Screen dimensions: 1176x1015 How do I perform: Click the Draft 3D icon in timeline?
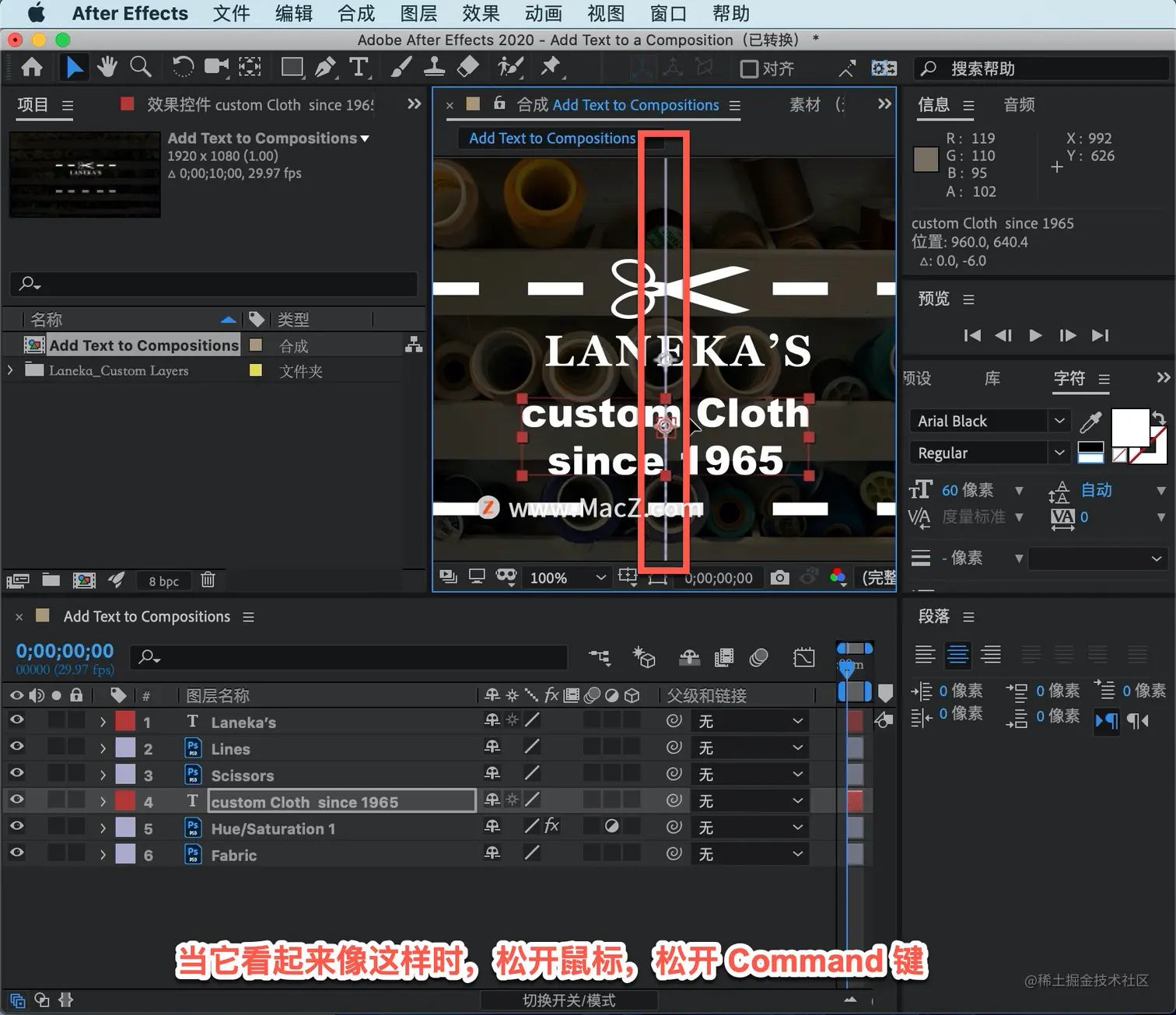coord(644,658)
